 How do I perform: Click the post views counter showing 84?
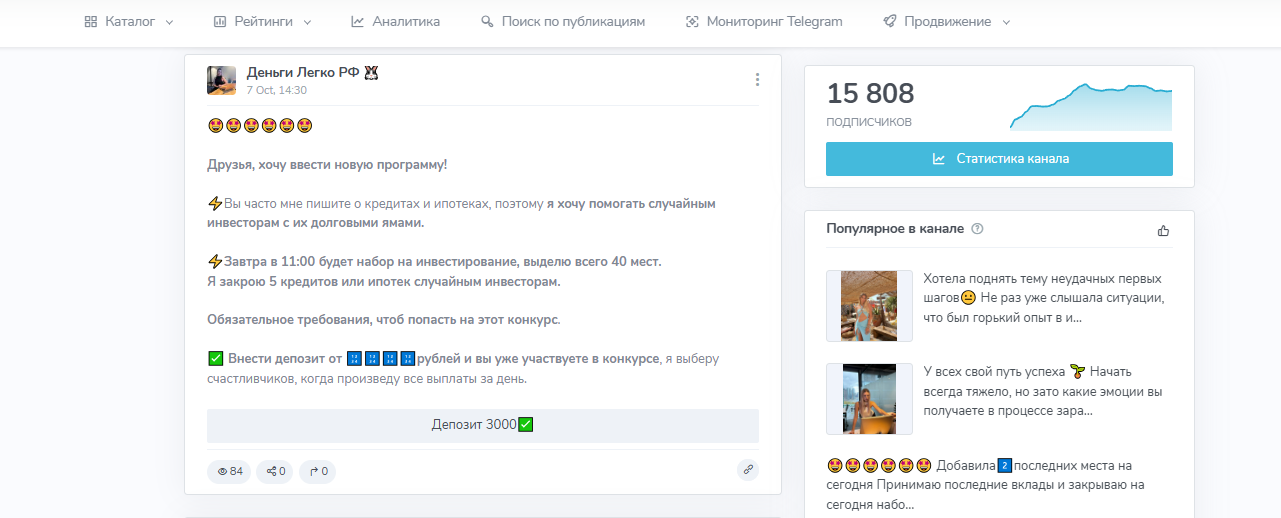230,471
